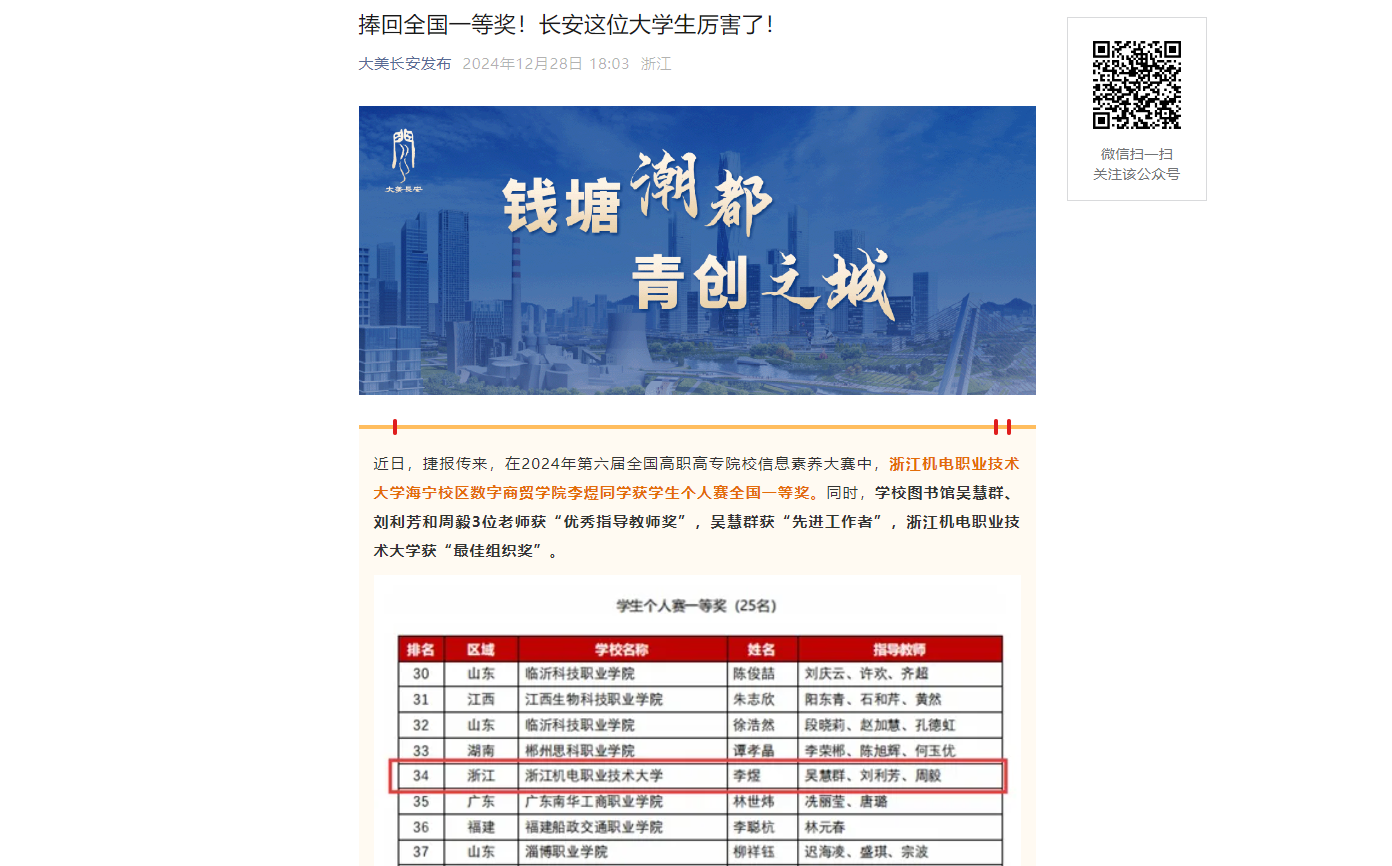Click 江西生物科技职业学院 in the table
This screenshot has width=1392, height=866.
point(594,699)
